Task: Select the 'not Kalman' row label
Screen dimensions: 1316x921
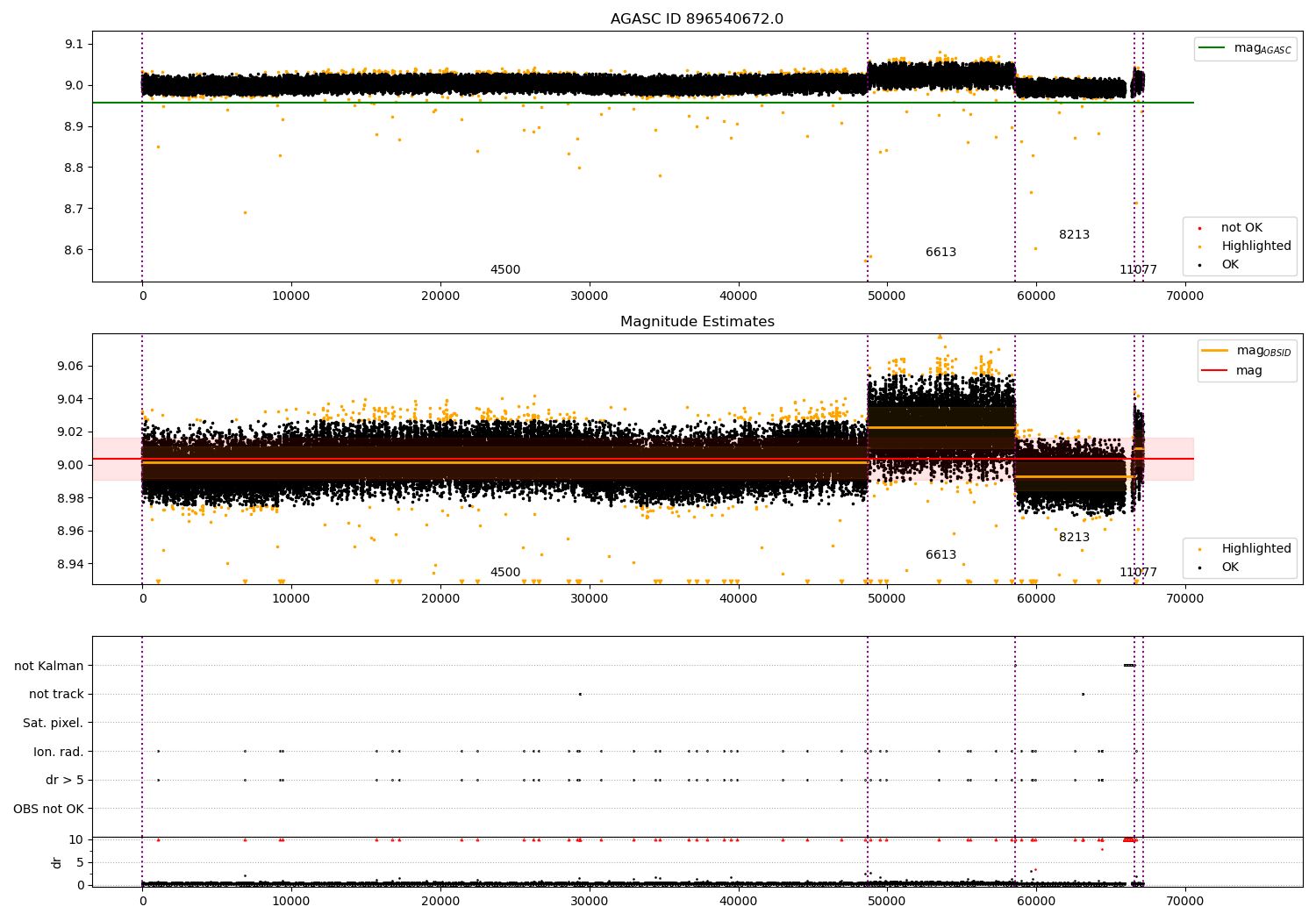Action: [49, 666]
